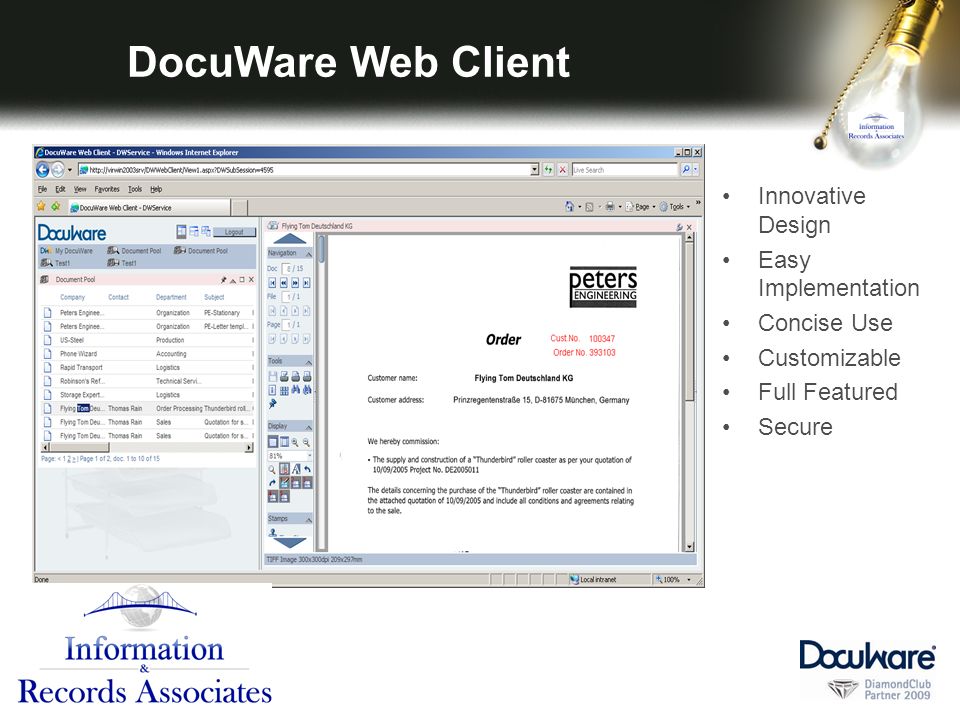Open the 81% zoom level dropdown
The image size is (960, 720).
[309, 456]
